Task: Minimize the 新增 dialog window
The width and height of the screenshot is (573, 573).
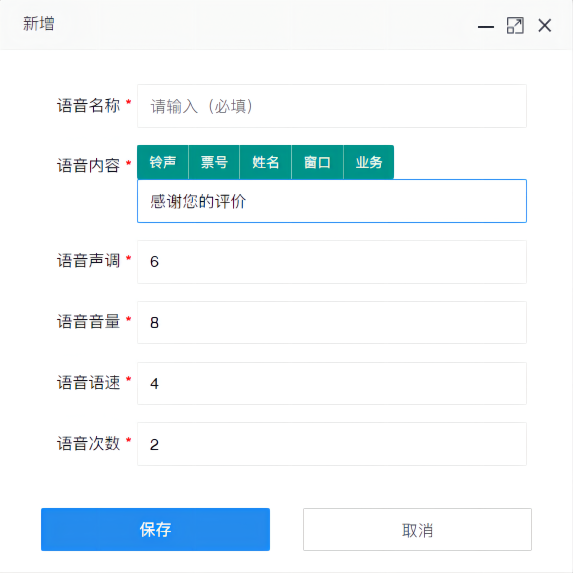Action: click(x=486, y=26)
